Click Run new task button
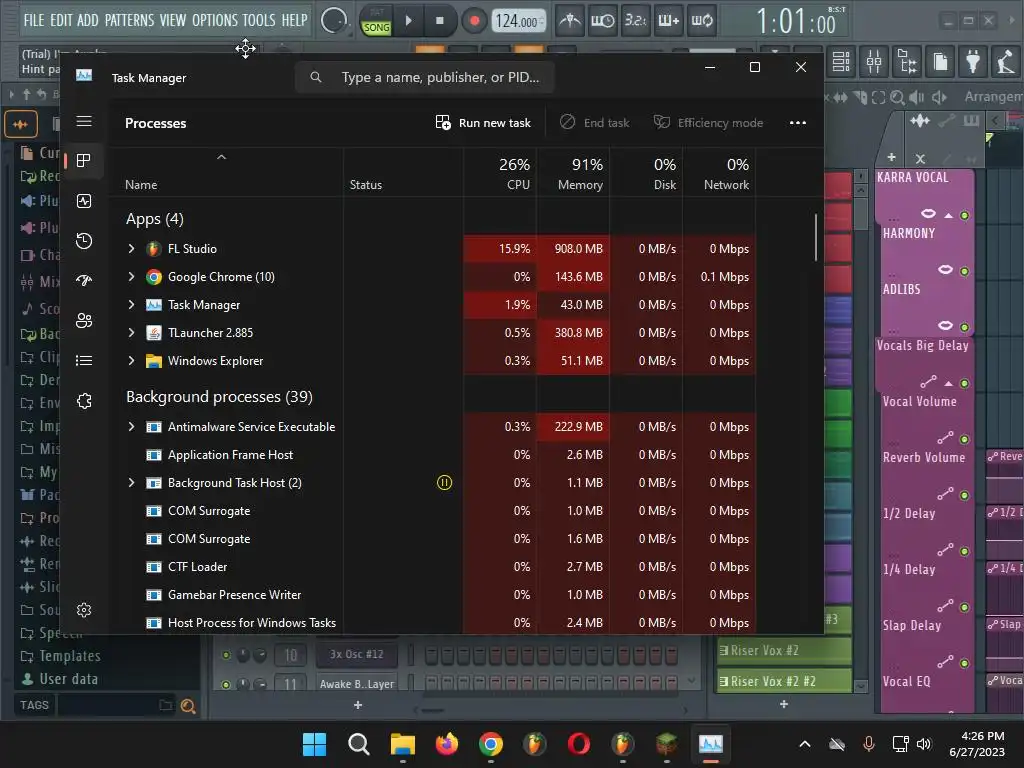Viewport: 1024px width, 768px height. click(x=483, y=123)
